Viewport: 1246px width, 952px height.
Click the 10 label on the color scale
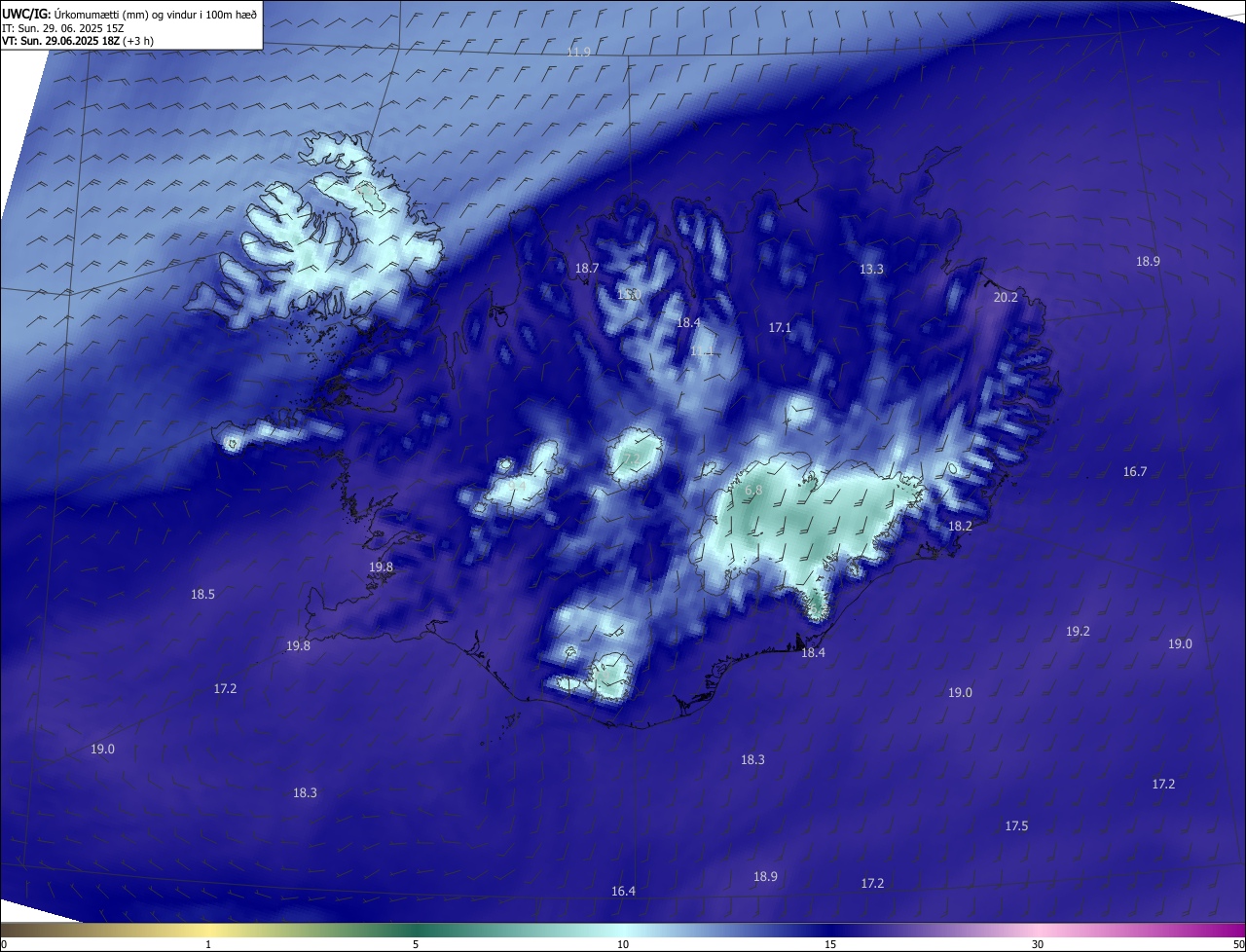(623, 944)
